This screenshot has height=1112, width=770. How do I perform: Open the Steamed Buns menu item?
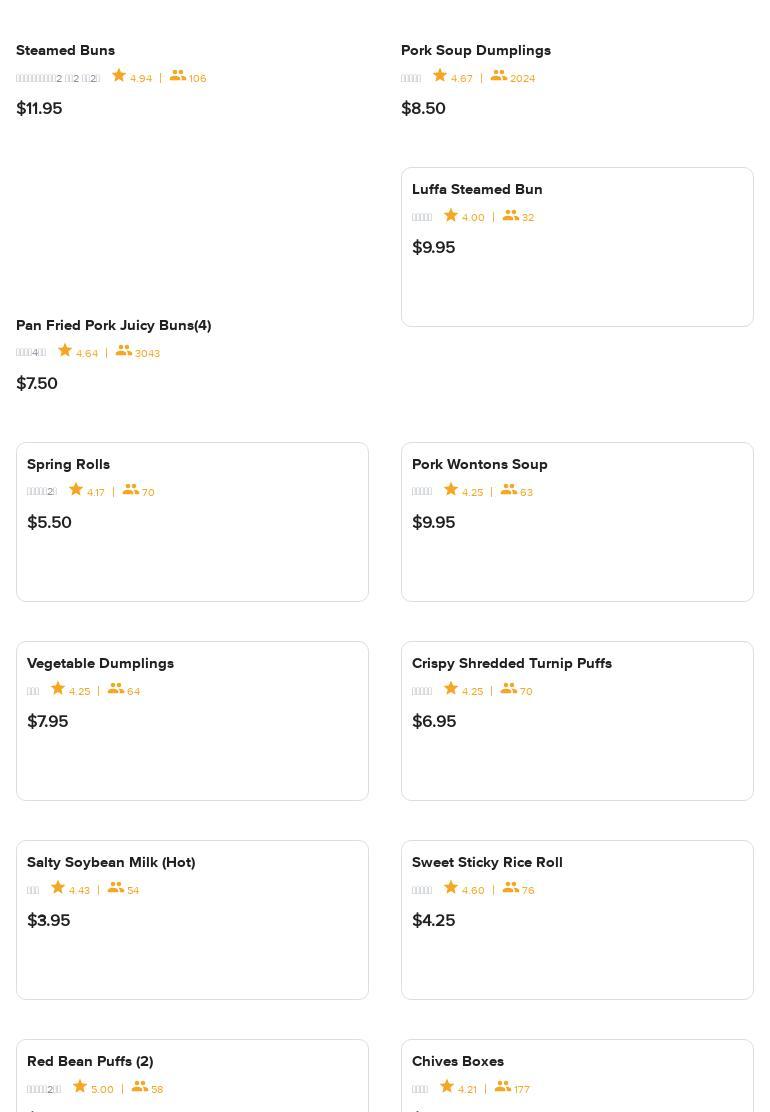(x=65, y=50)
